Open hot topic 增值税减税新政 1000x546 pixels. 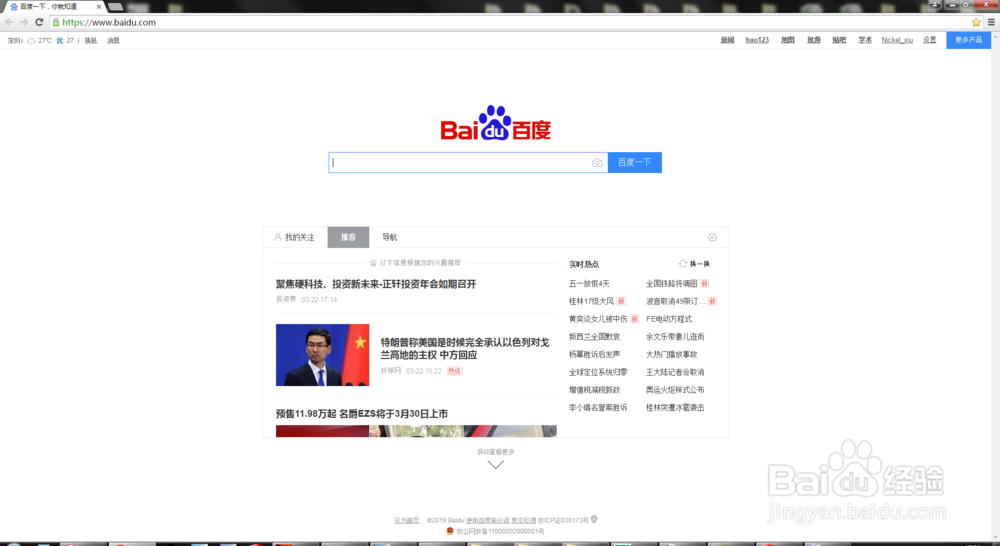(x=594, y=390)
